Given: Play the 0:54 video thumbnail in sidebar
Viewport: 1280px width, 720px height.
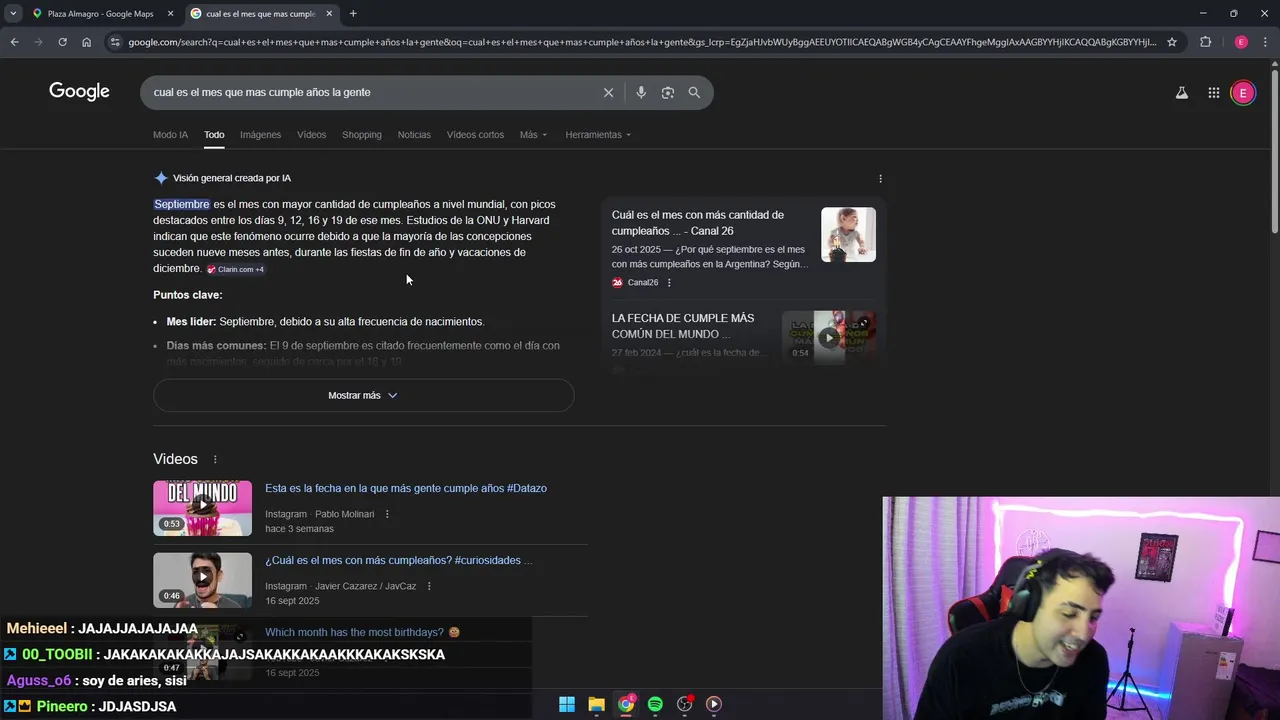Looking at the screenshot, I should tap(829, 338).
